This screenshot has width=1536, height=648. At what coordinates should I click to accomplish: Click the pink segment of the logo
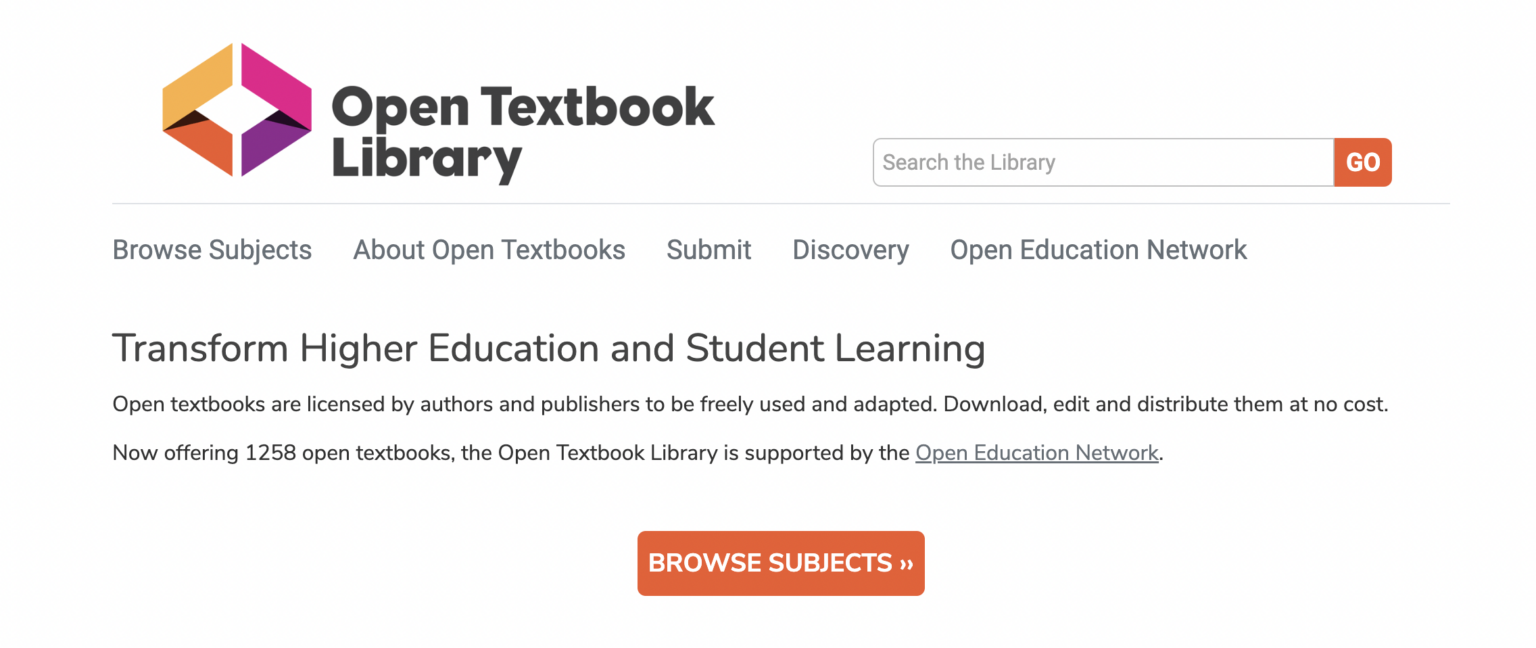click(x=276, y=80)
